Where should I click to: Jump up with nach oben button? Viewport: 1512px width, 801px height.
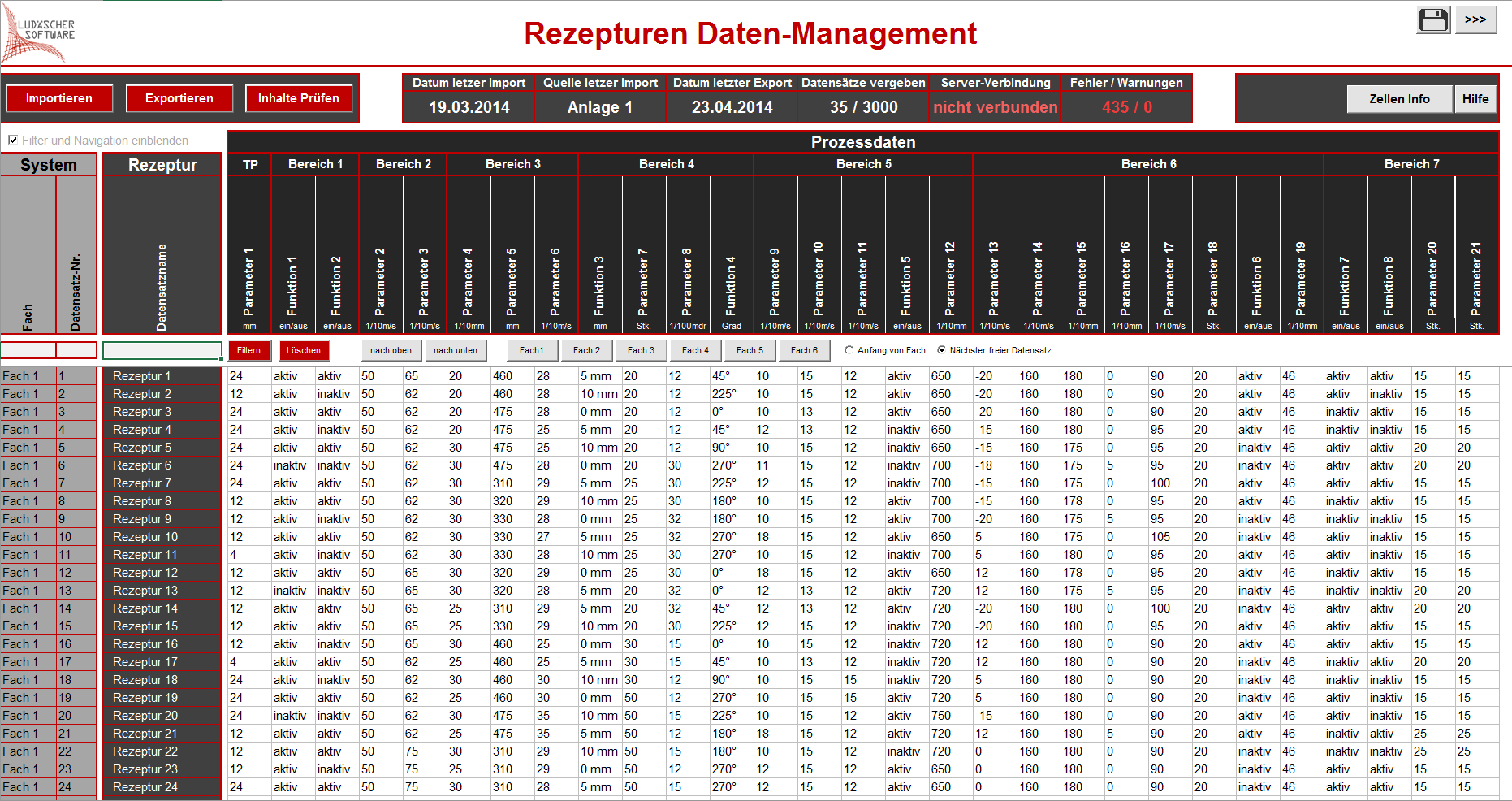[391, 351]
